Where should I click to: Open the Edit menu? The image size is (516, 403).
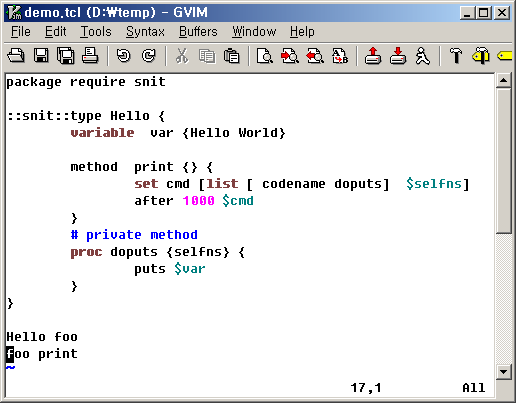tap(56, 32)
